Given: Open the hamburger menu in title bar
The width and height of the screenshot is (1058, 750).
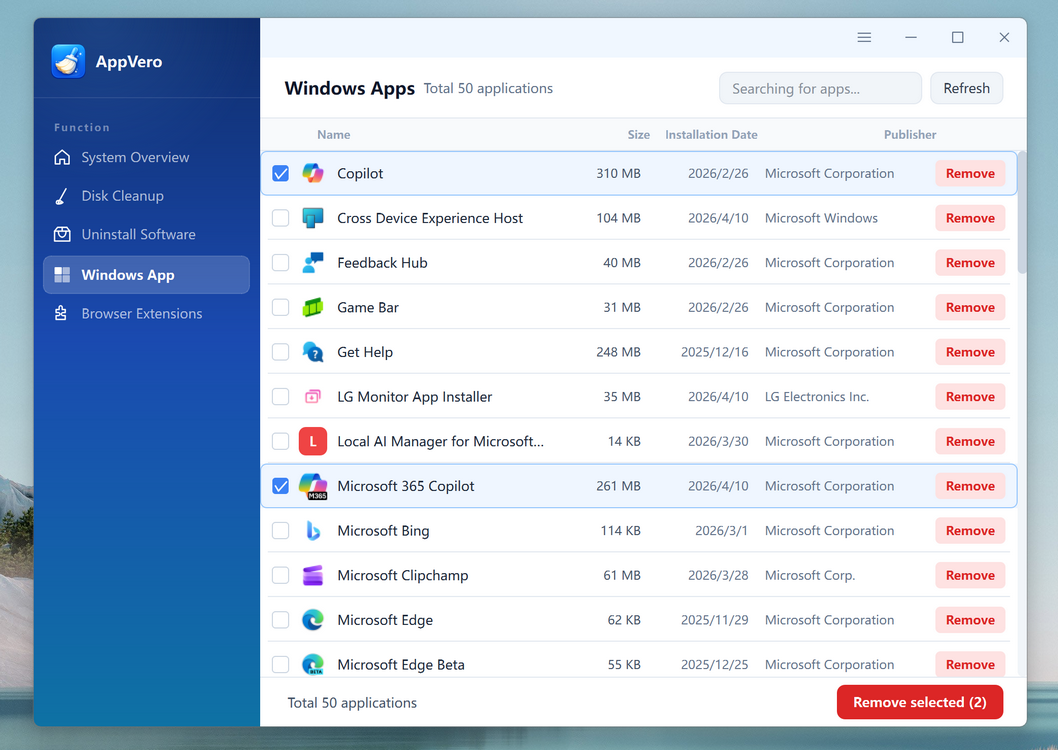Looking at the screenshot, I should click(x=864, y=37).
